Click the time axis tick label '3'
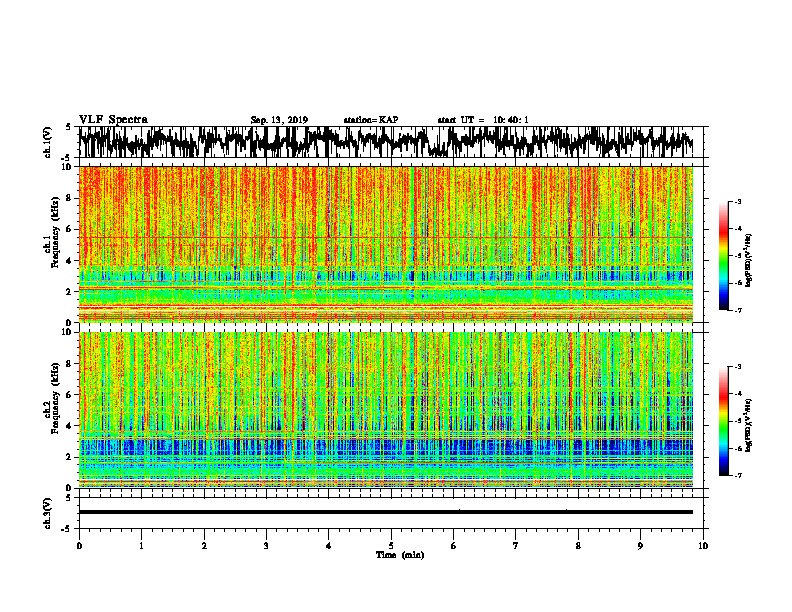The width and height of the screenshot is (792, 612). click(x=266, y=546)
